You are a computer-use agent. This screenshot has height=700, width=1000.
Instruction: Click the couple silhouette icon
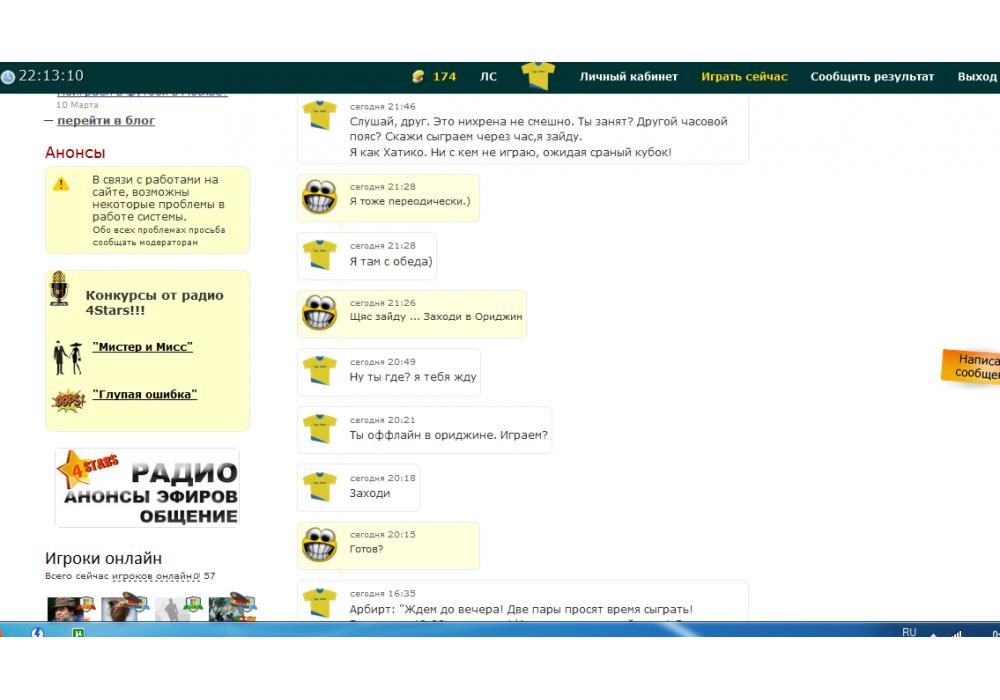pyautogui.click(x=66, y=354)
